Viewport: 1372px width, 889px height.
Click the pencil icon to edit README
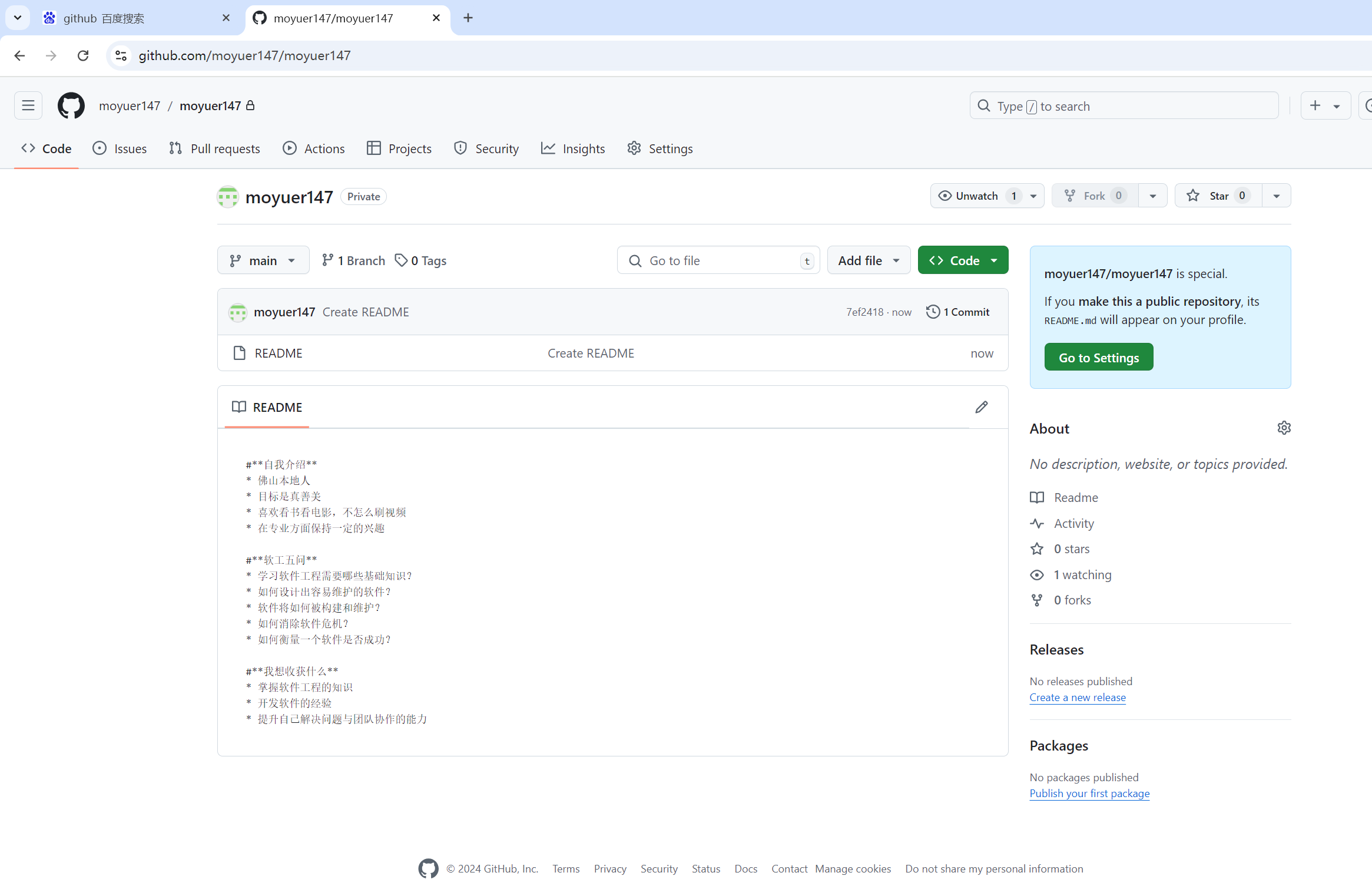point(981,407)
